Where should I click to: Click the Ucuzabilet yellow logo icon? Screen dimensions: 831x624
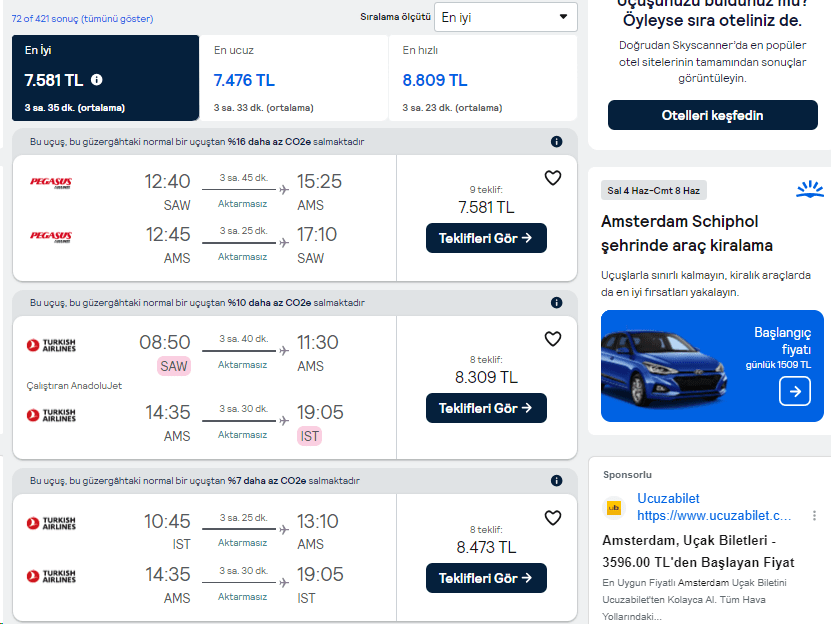(x=615, y=508)
